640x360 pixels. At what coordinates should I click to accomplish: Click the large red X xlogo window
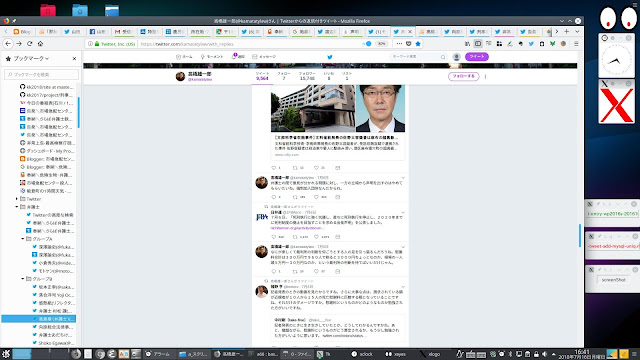coord(617,105)
